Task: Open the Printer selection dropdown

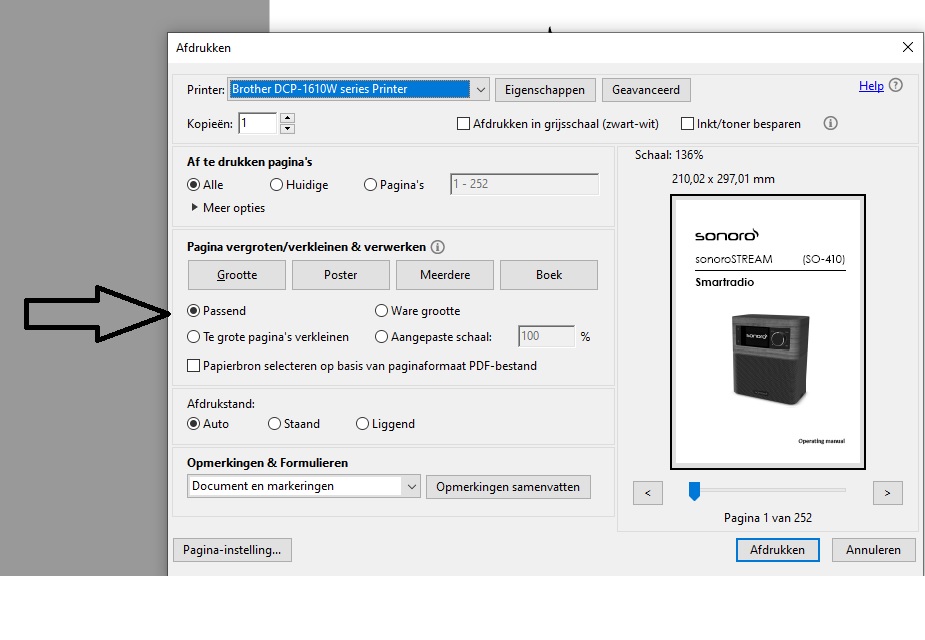Action: (x=480, y=90)
